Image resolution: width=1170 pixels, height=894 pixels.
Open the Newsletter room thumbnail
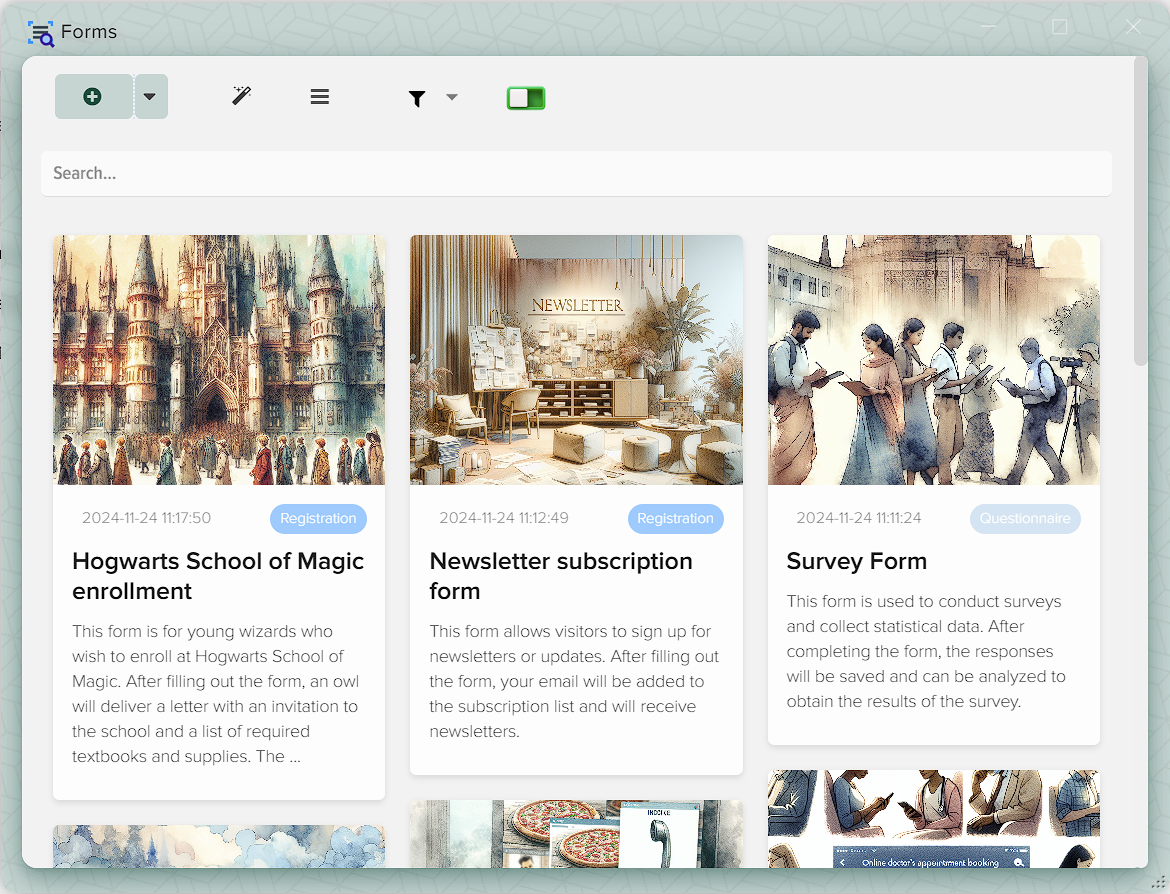point(576,360)
